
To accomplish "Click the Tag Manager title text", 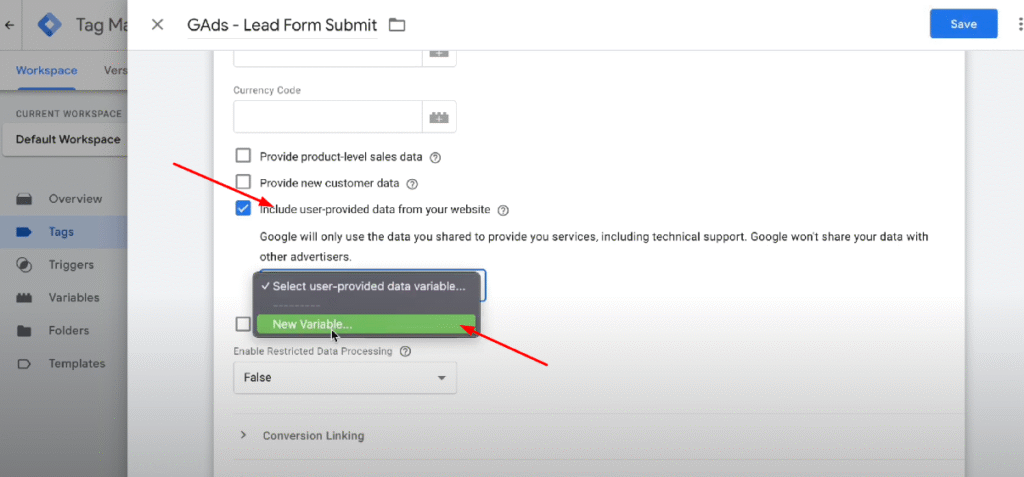I will tap(102, 25).
